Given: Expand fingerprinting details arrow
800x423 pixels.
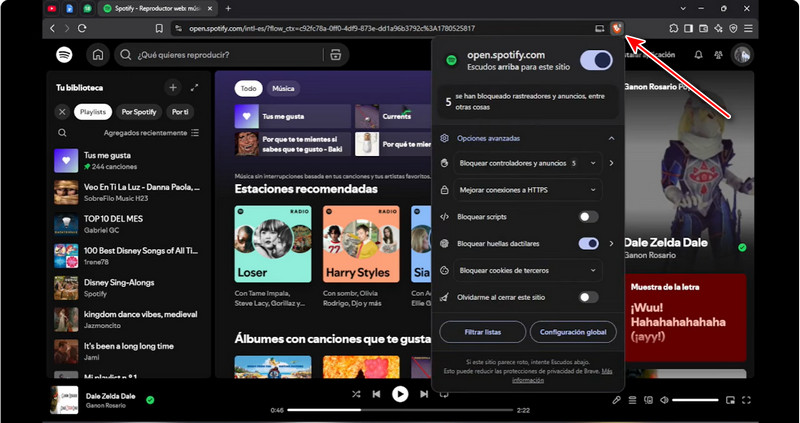Looking at the screenshot, I should tap(611, 243).
